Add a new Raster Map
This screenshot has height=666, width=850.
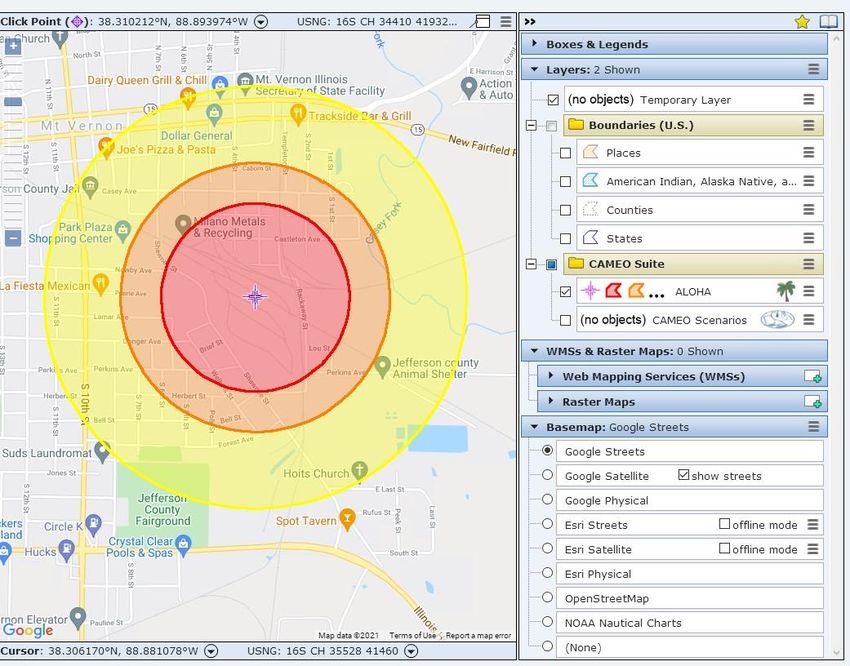click(813, 402)
